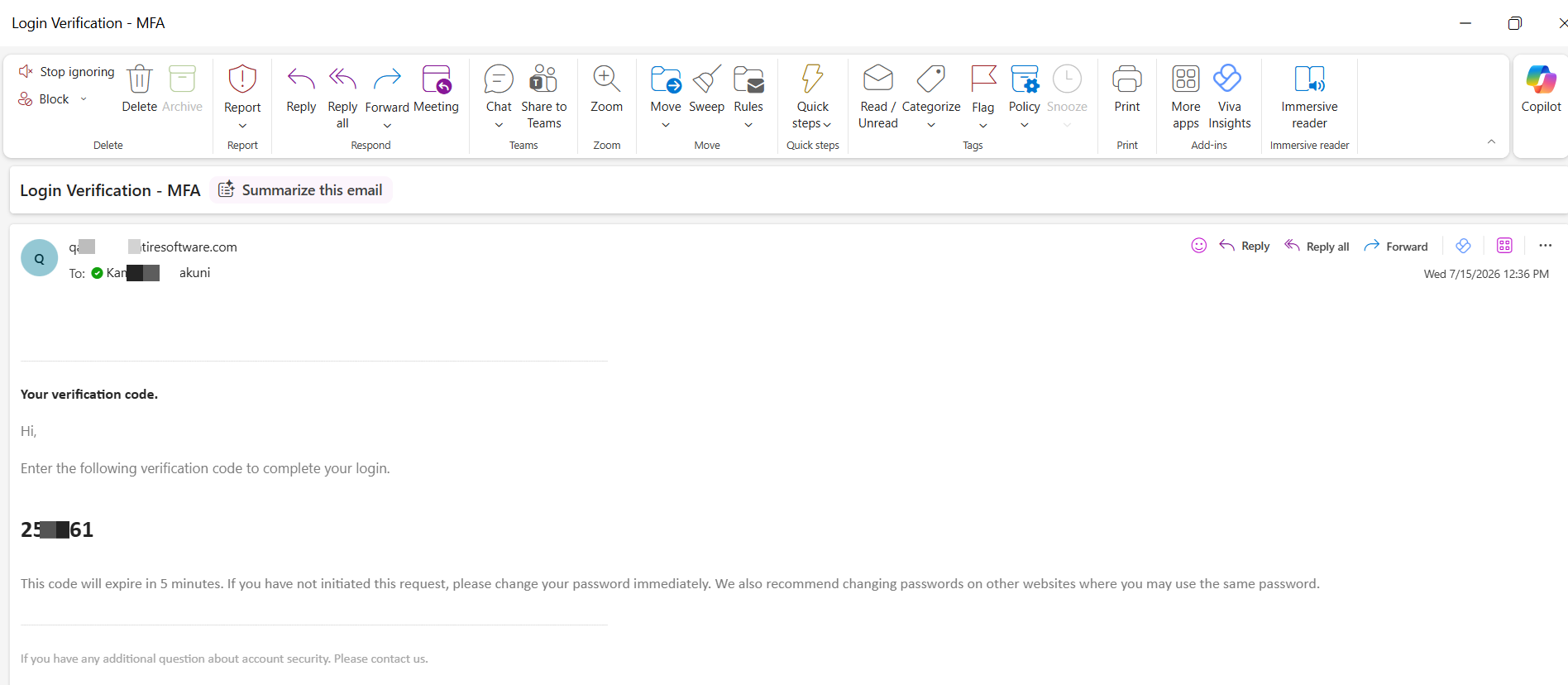The width and height of the screenshot is (1568, 685).
Task: Run Sweep on this sender
Action: coord(706,89)
